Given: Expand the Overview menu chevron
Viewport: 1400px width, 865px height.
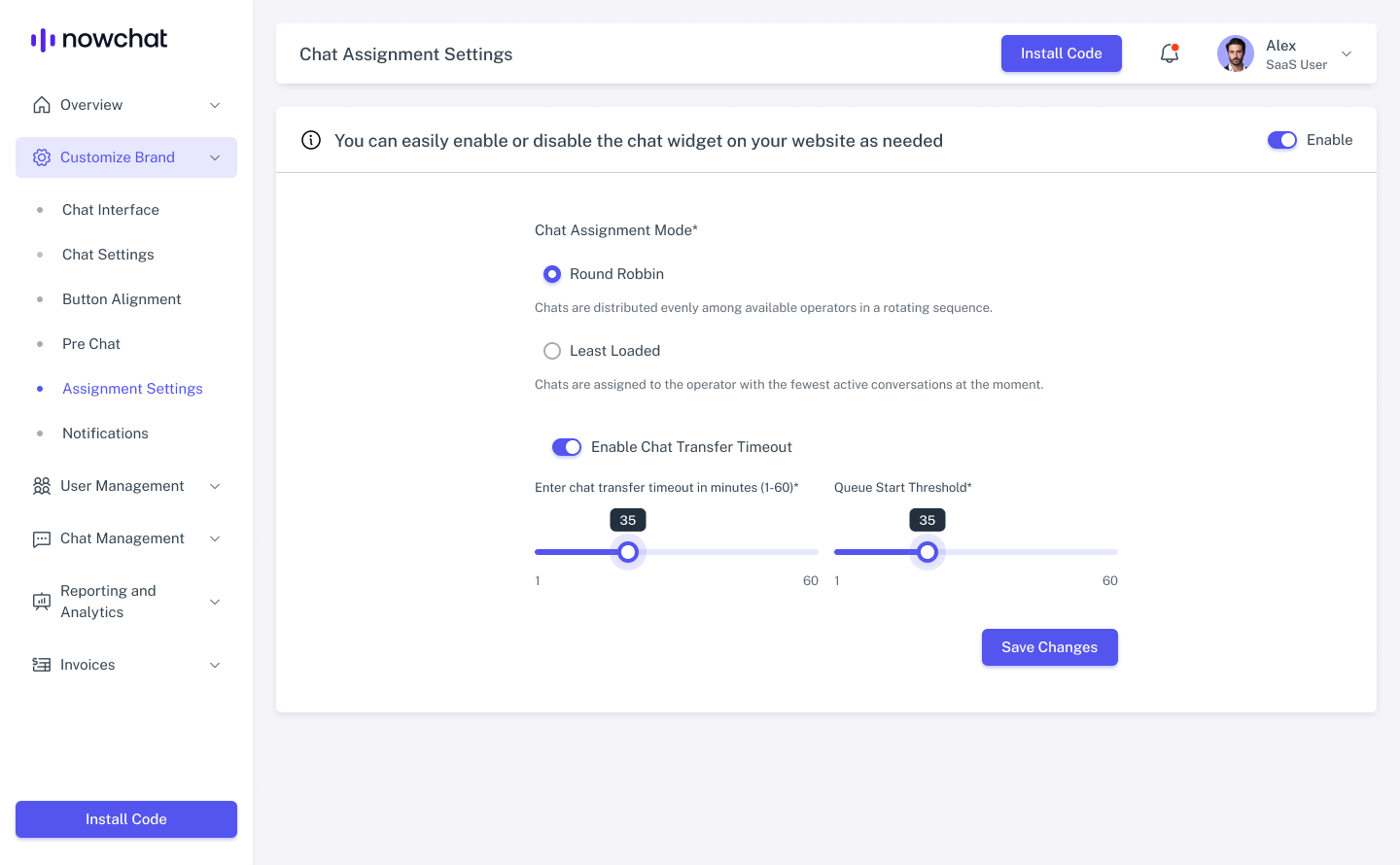Looking at the screenshot, I should pos(215,105).
